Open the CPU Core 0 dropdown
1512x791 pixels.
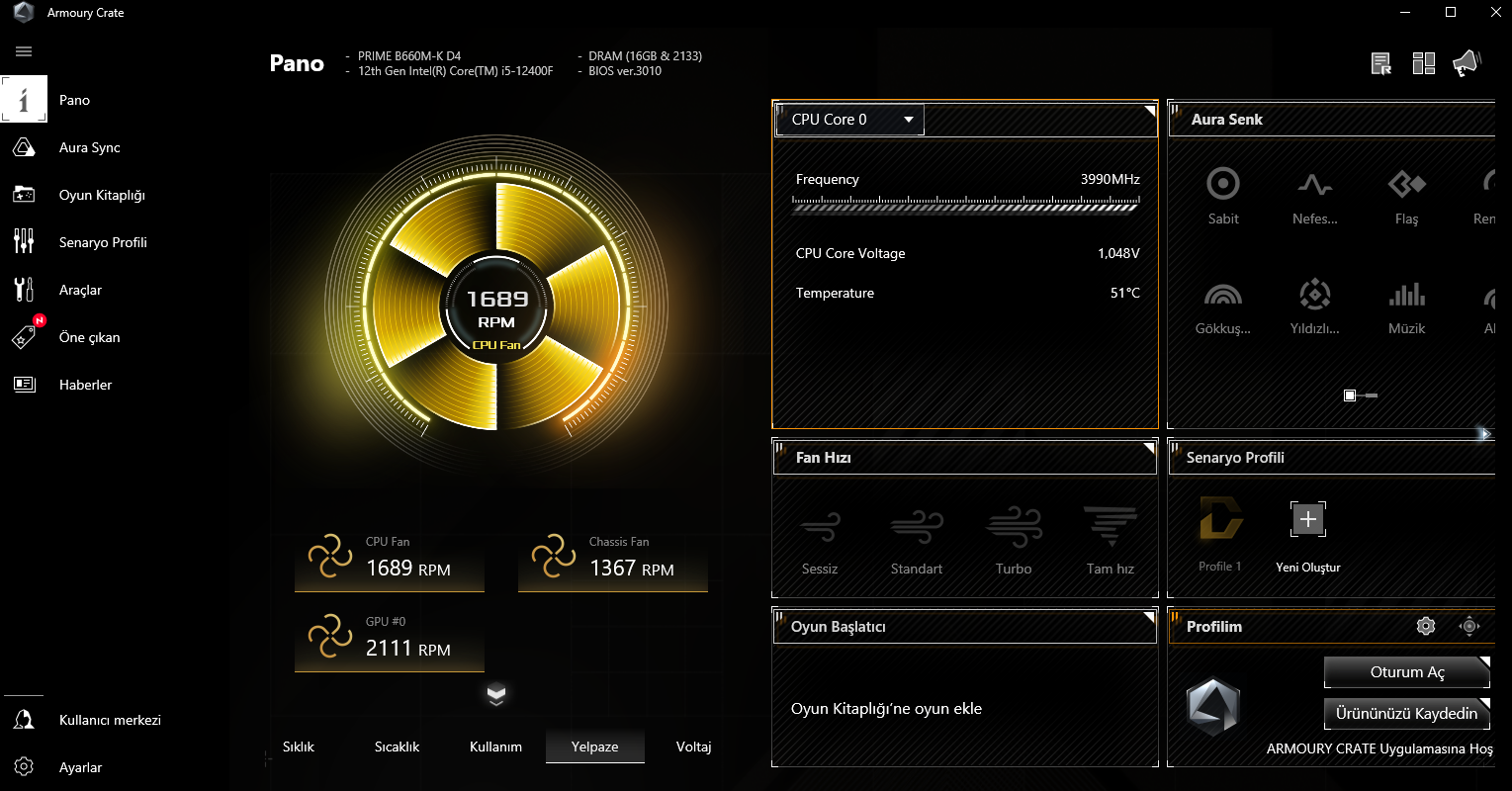[851, 120]
